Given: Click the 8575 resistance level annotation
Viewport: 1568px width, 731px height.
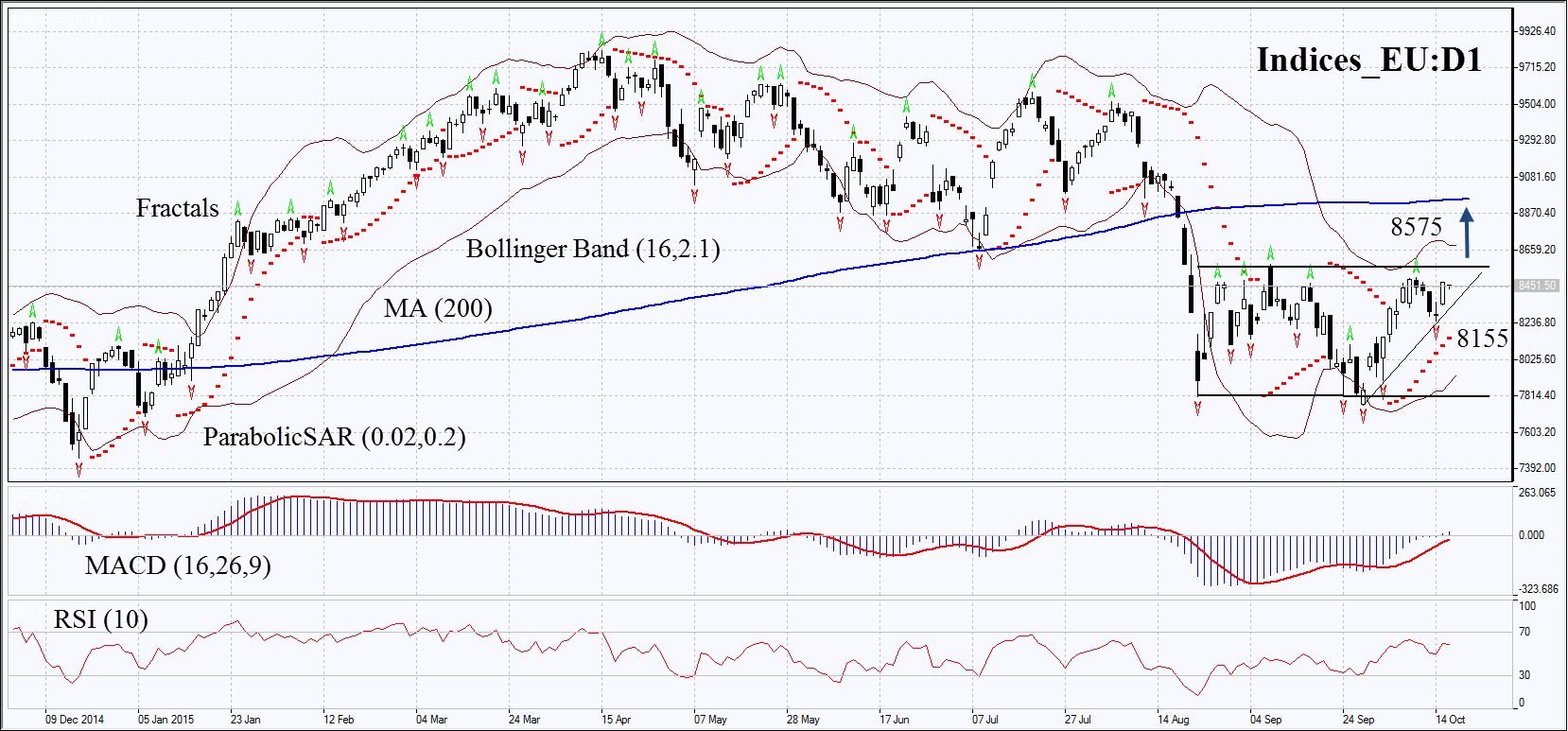Looking at the screenshot, I should click(1416, 227).
